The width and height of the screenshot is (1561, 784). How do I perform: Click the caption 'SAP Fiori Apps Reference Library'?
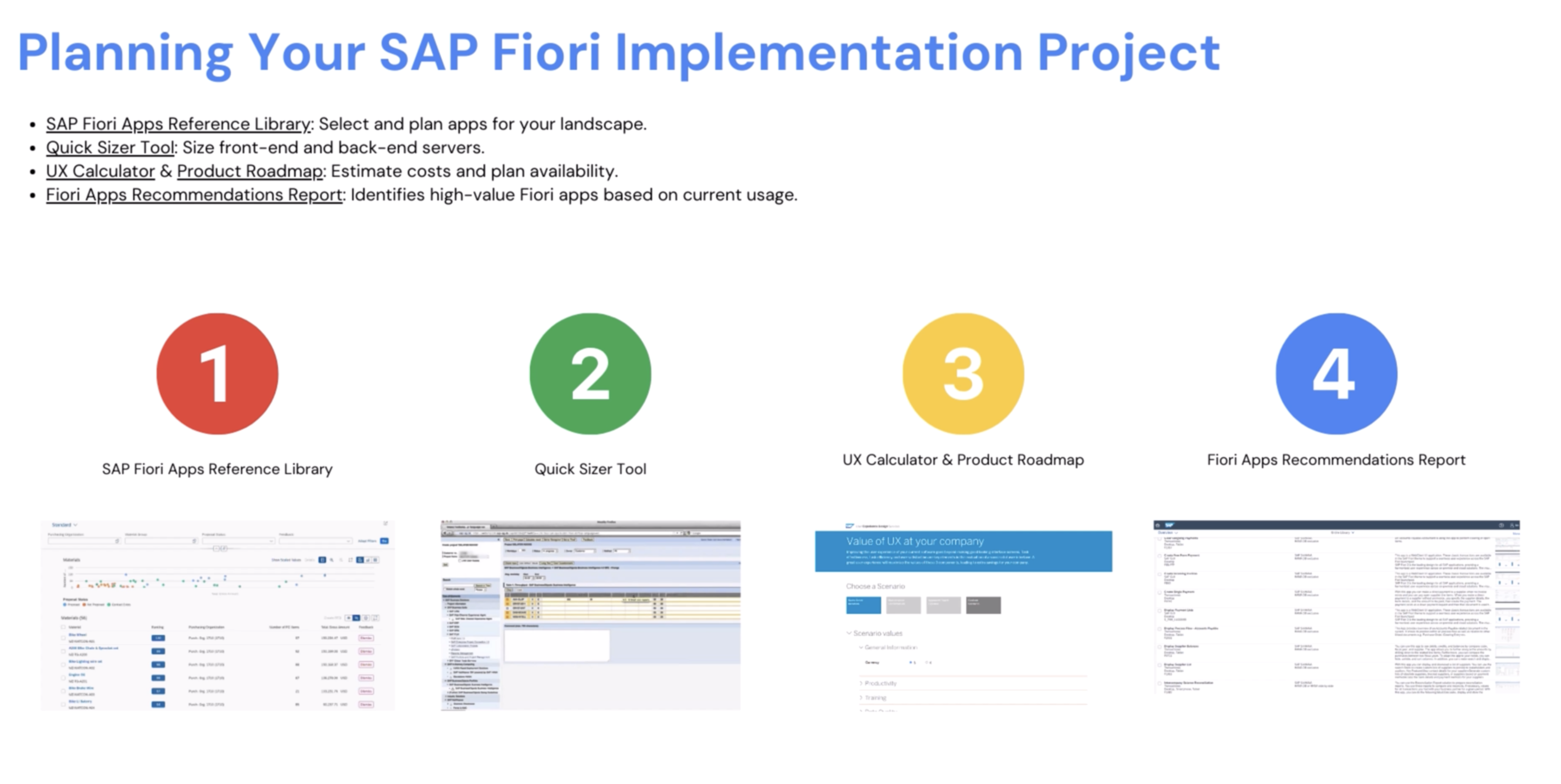(x=217, y=469)
